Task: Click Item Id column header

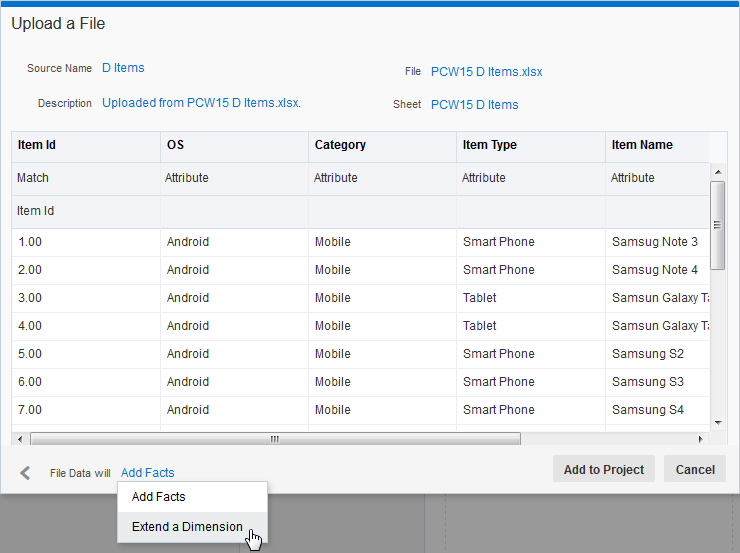Action: [x=86, y=145]
